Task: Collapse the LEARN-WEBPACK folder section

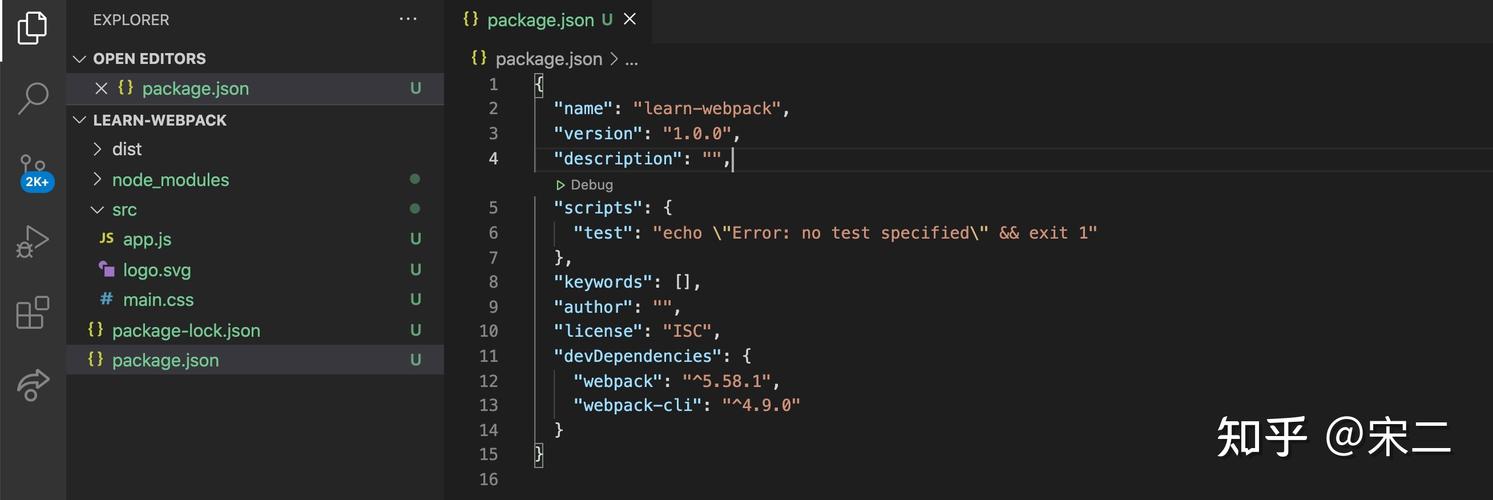Action: [x=80, y=120]
